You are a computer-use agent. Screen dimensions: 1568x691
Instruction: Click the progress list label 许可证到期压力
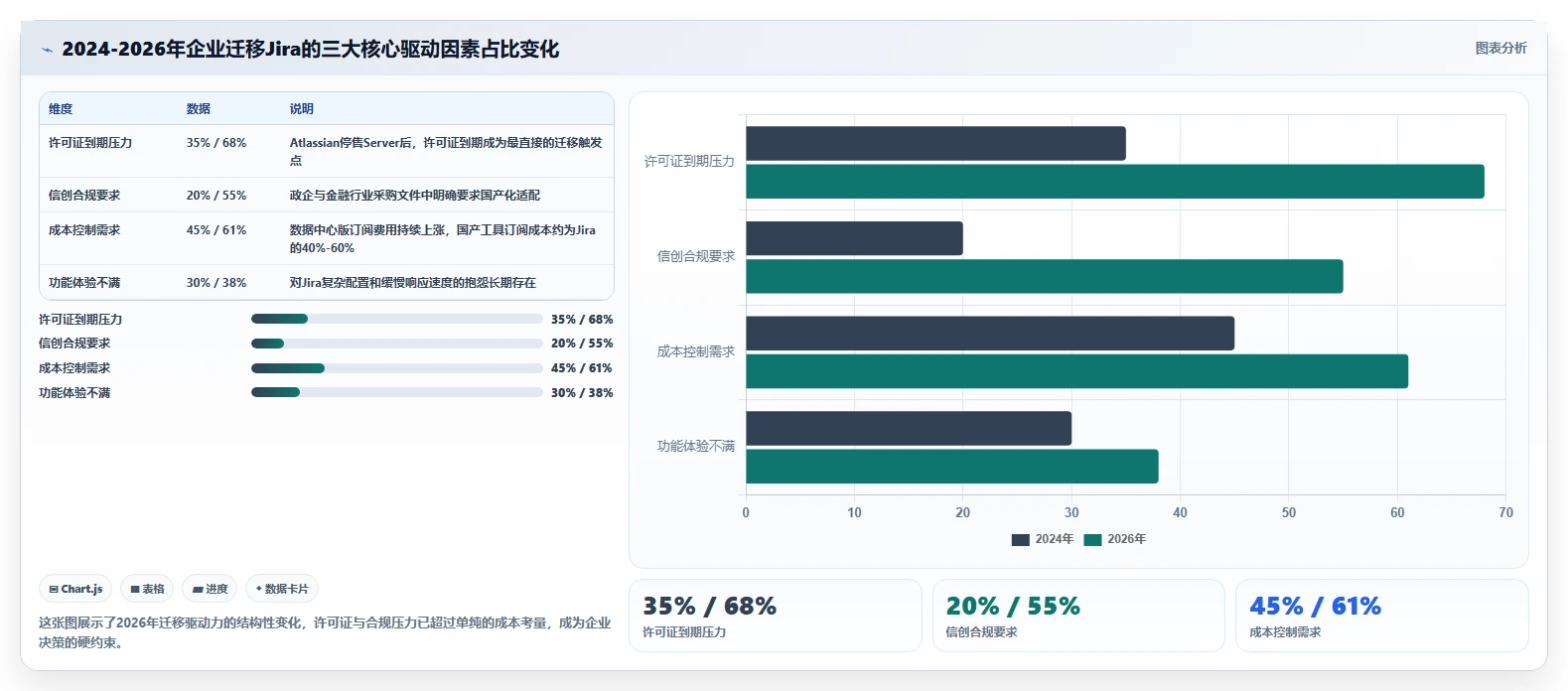point(80,320)
